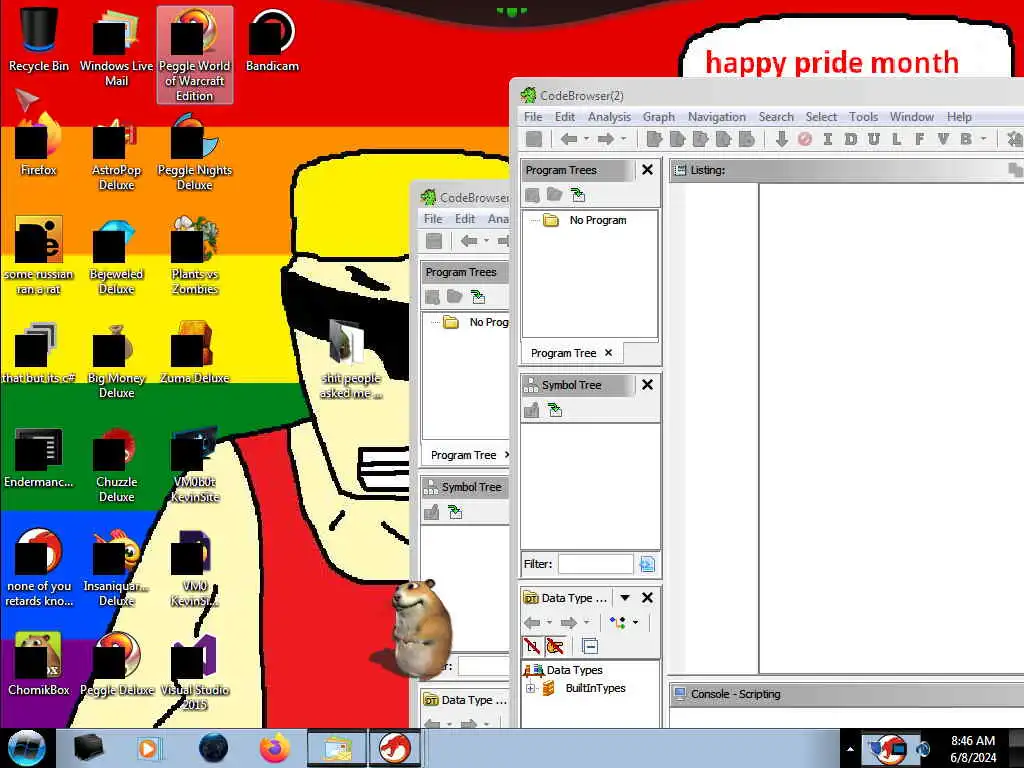Open forward-history dropdown arrow in CodeBrowser(2) toolbar
The height and width of the screenshot is (768, 1024).
point(623,139)
